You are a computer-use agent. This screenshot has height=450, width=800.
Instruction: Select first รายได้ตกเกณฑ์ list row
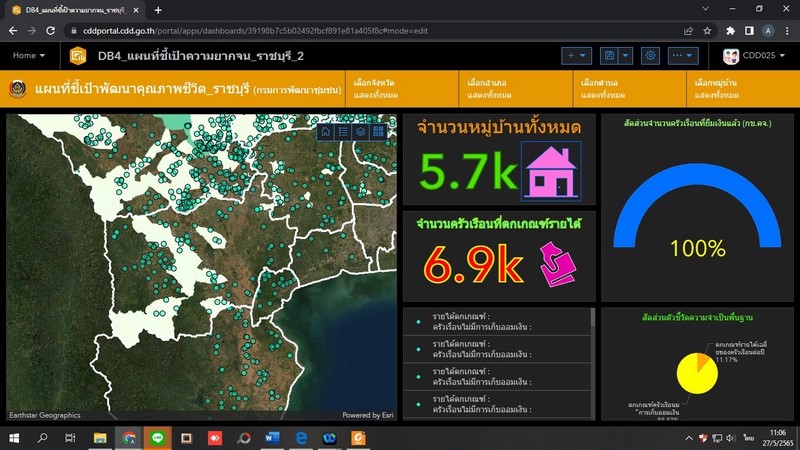coord(497,322)
